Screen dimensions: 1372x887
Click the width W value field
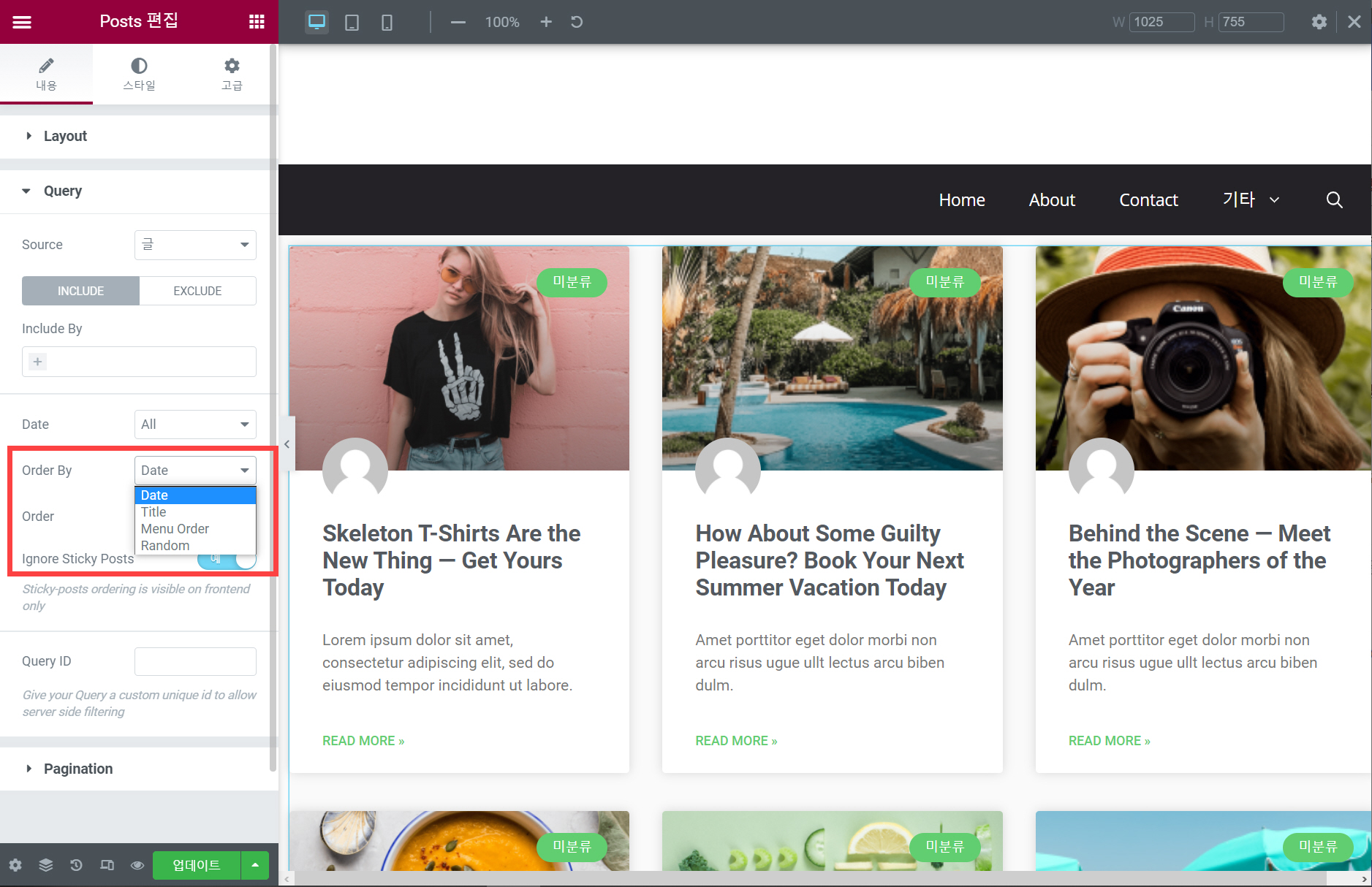coord(1161,22)
